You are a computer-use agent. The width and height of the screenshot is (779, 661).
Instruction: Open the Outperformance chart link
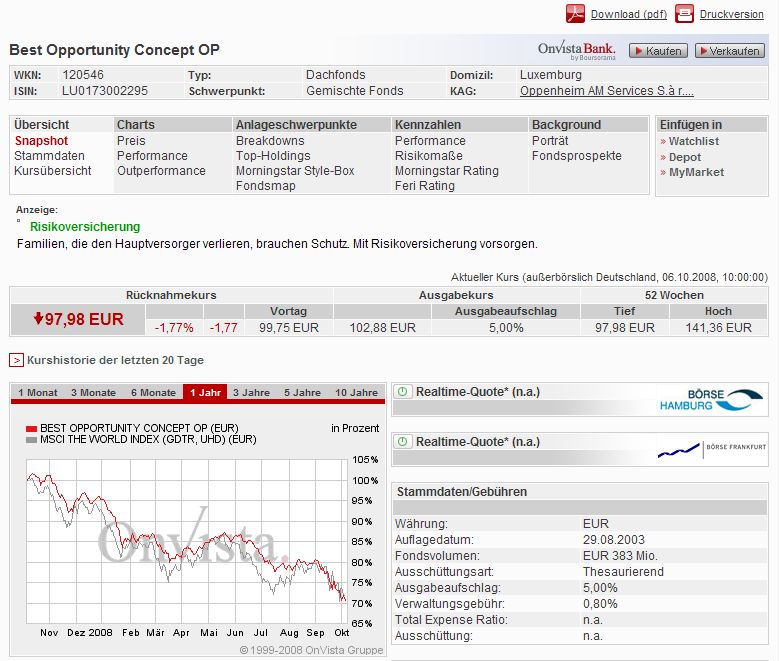161,170
